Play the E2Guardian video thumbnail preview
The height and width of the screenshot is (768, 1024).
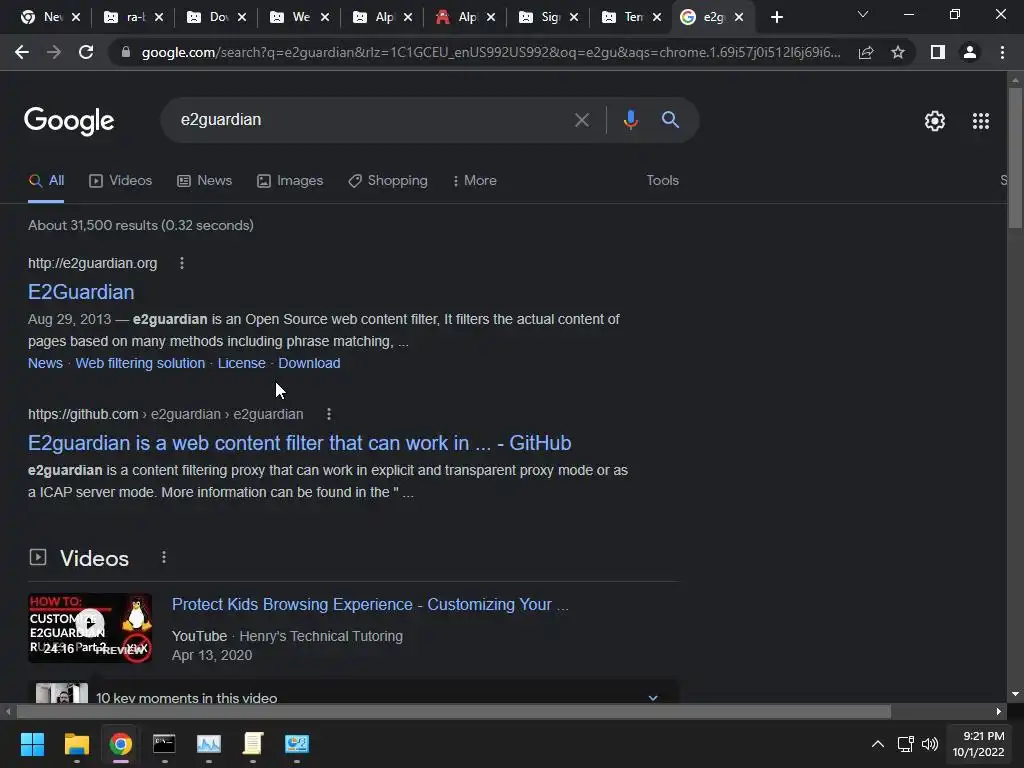coord(90,628)
